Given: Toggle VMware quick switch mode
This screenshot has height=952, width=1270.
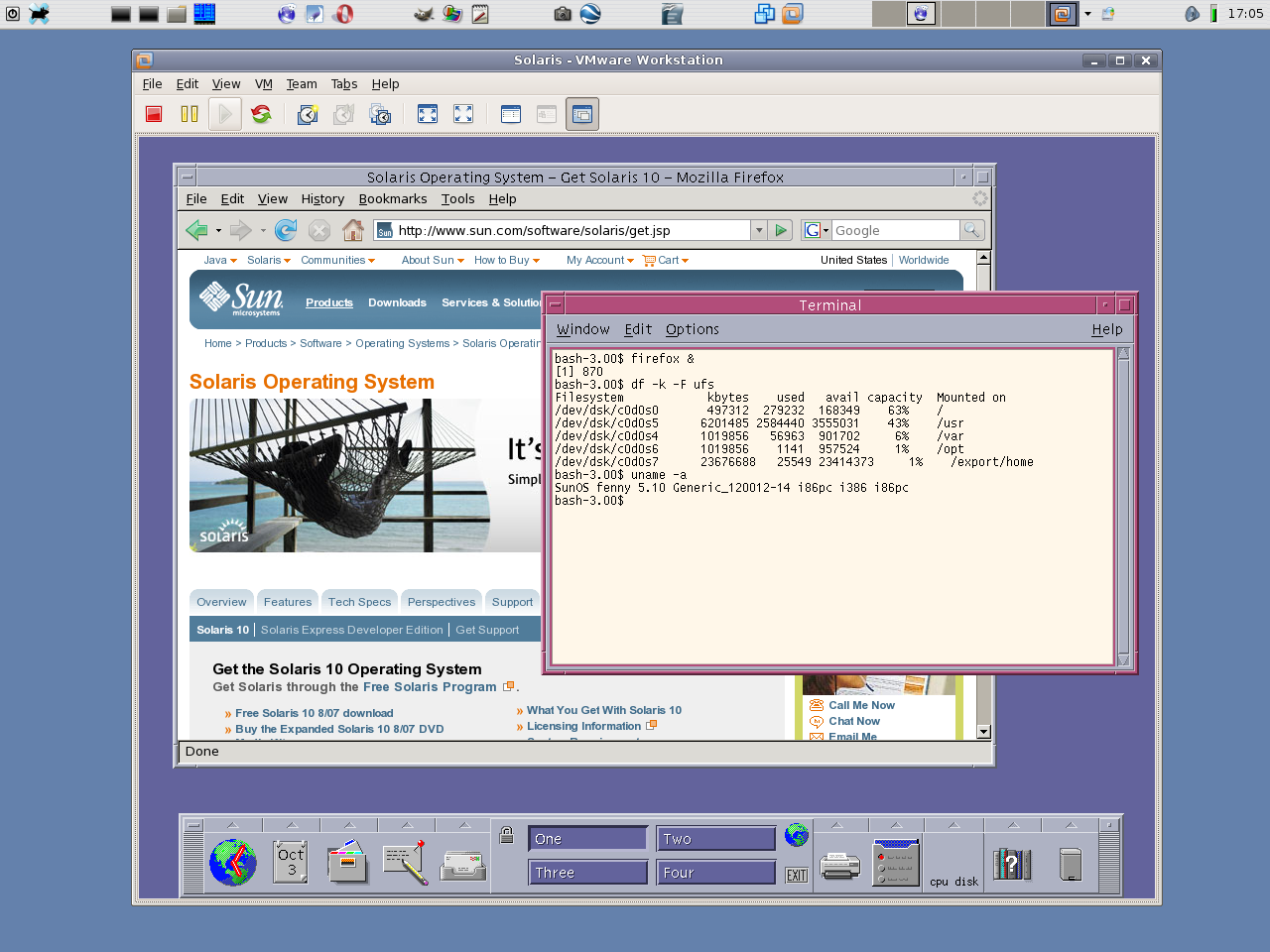Looking at the screenshot, I should click(428, 114).
